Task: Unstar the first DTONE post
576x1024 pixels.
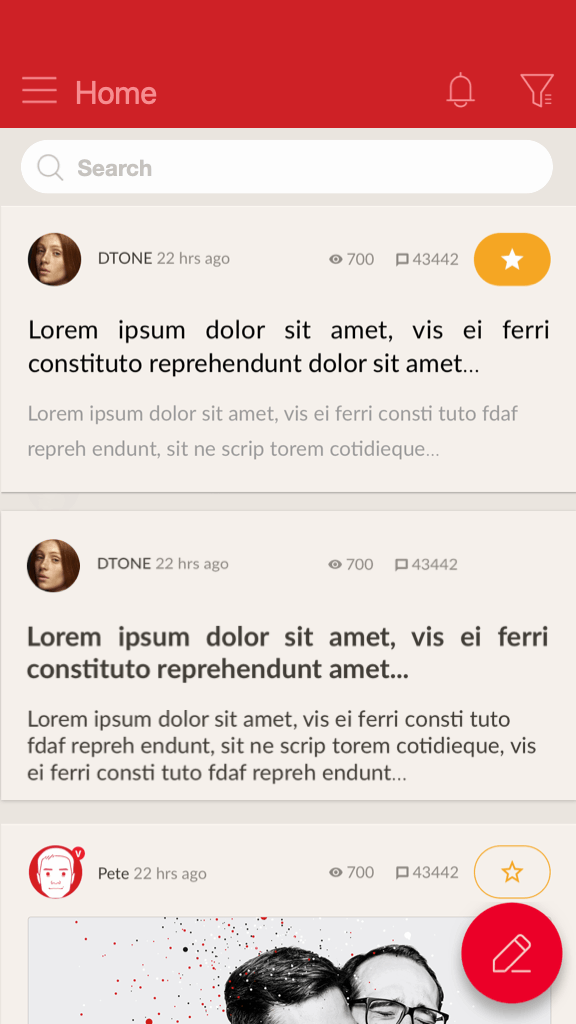Action: pos(512,259)
